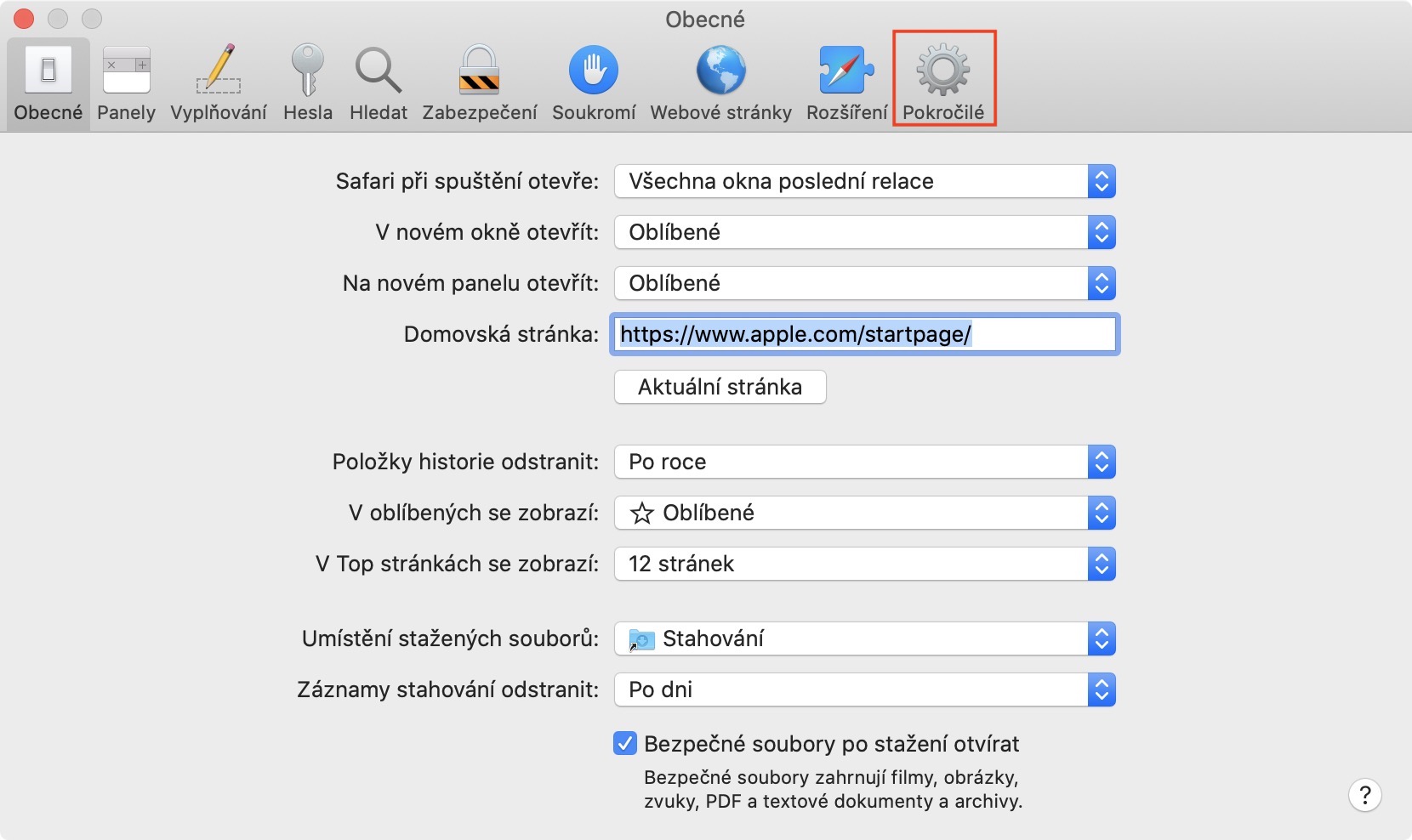Open Rozšíření puzzle icon
The height and width of the screenshot is (840, 1412).
(846, 70)
